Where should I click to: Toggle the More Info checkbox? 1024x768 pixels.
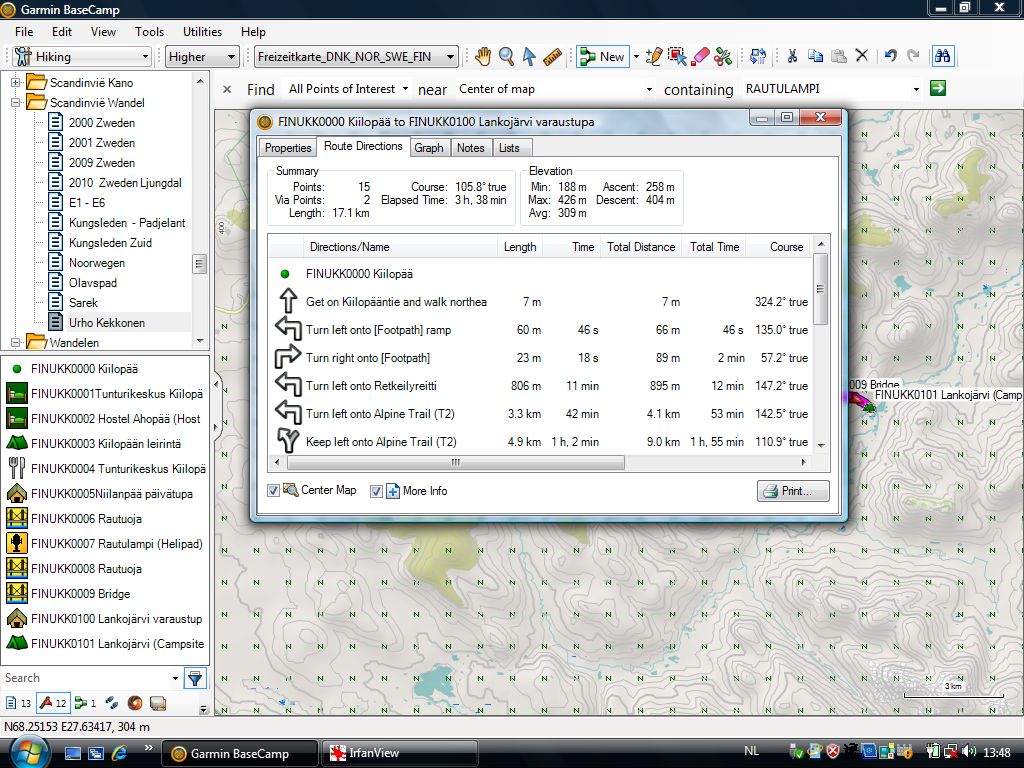click(377, 491)
